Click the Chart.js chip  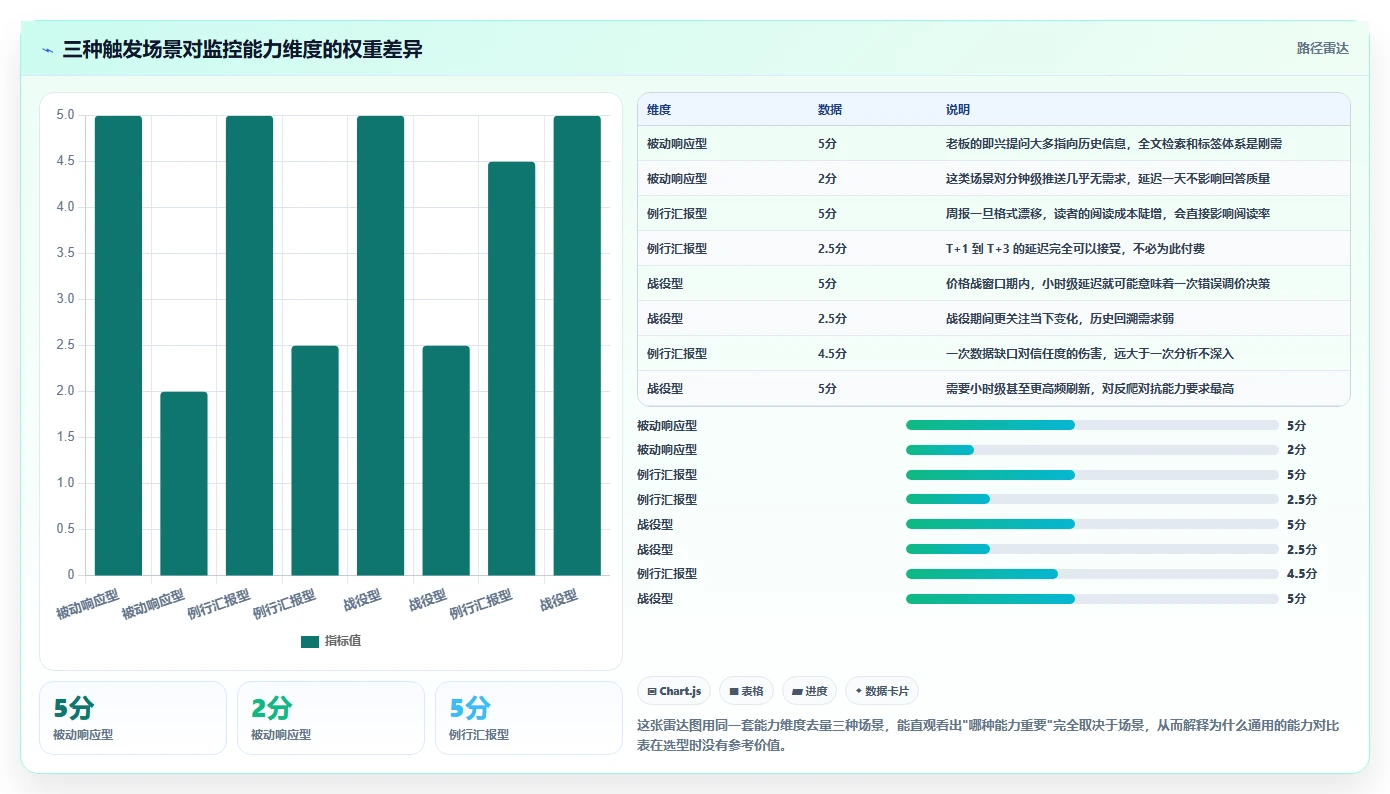(x=674, y=691)
